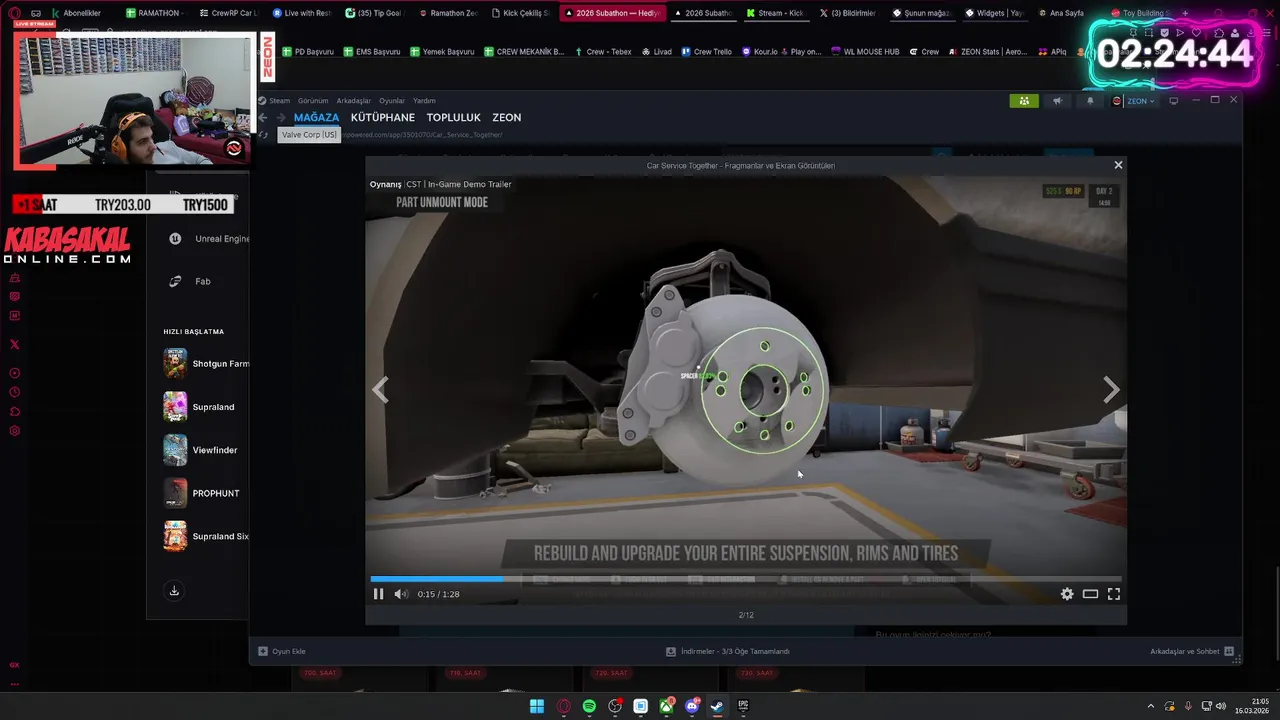Launch PROPHUNT from quick launch list
The width and height of the screenshot is (1280, 720).
click(x=202, y=493)
